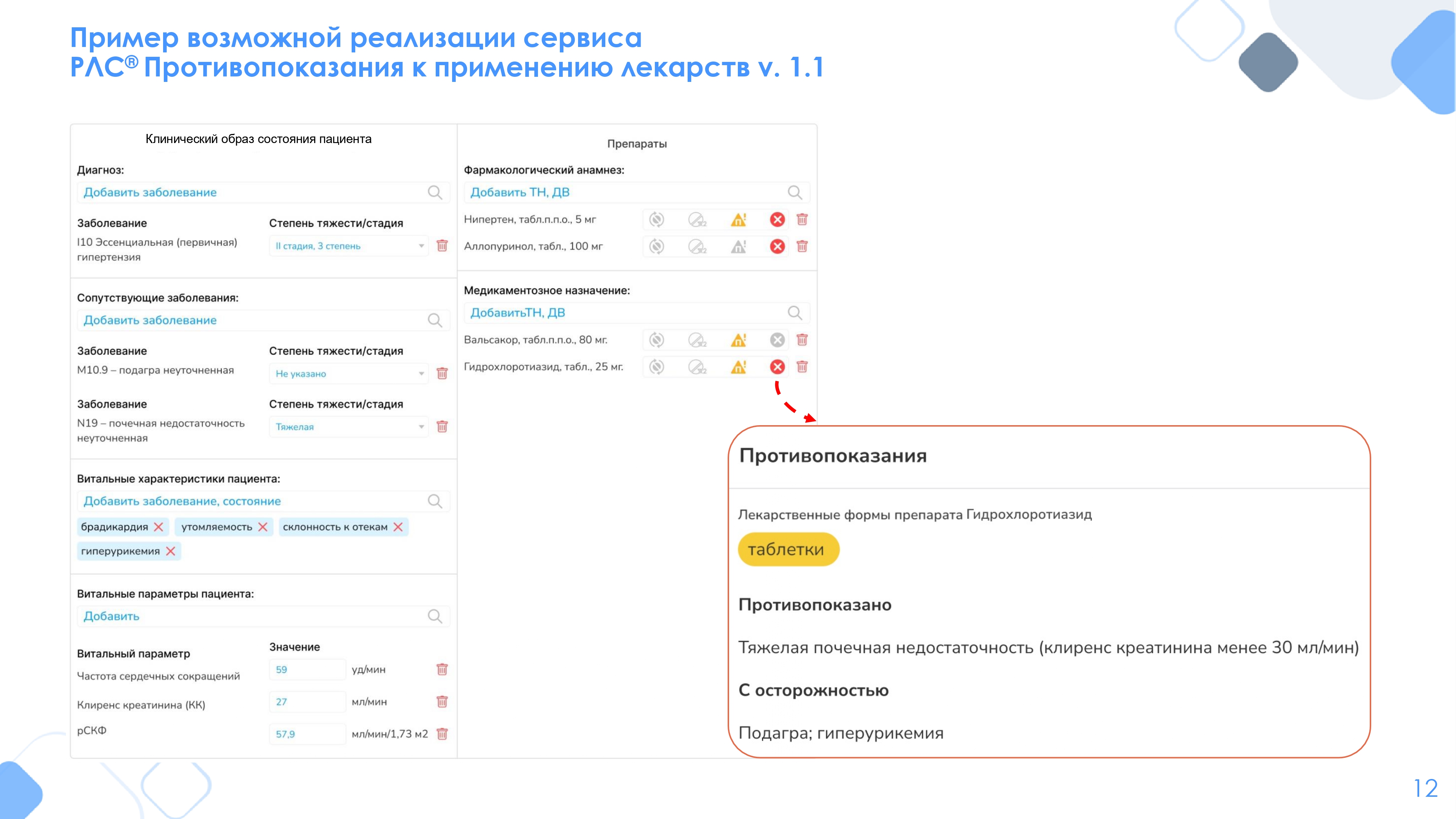Open the Тяжелая severity dropdown
The height and width of the screenshot is (819, 1456).
point(348,427)
